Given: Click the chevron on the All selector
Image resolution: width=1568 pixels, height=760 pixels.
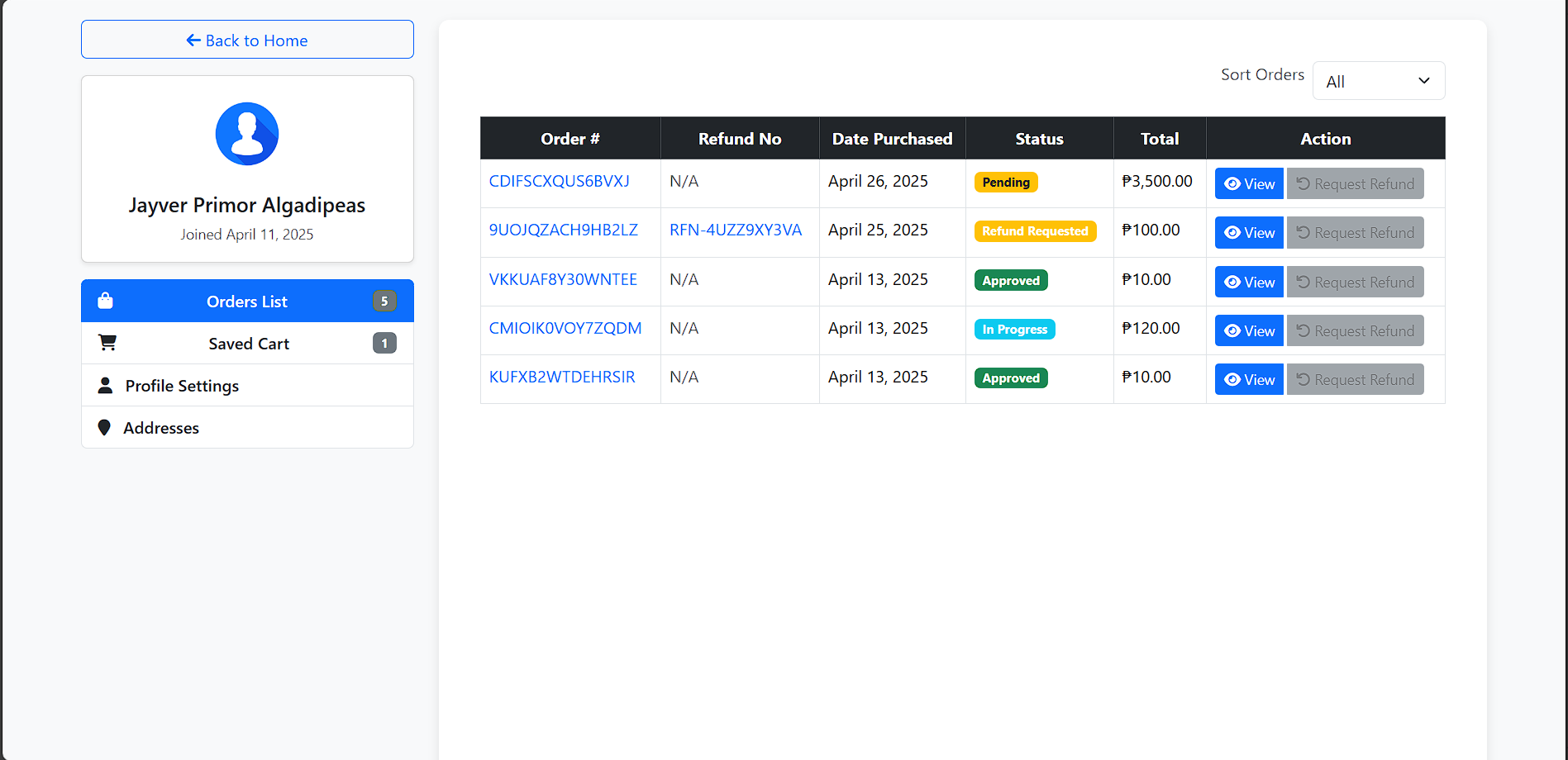Looking at the screenshot, I should pyautogui.click(x=1424, y=80).
